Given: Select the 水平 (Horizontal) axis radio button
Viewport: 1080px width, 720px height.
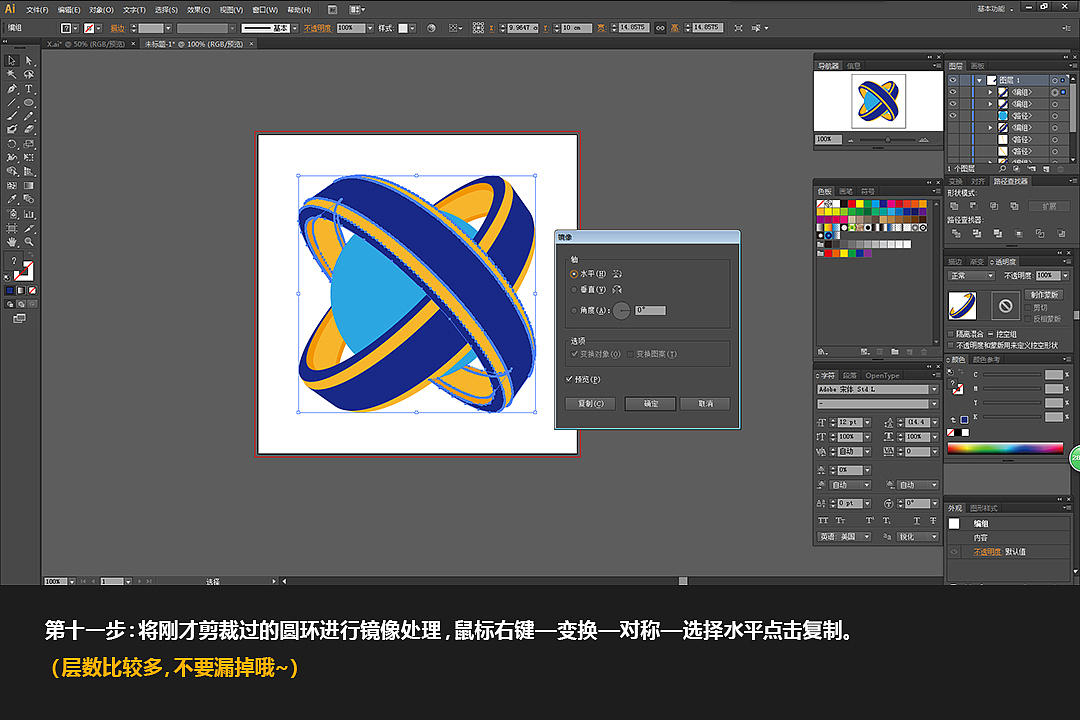Looking at the screenshot, I should pyautogui.click(x=574, y=274).
